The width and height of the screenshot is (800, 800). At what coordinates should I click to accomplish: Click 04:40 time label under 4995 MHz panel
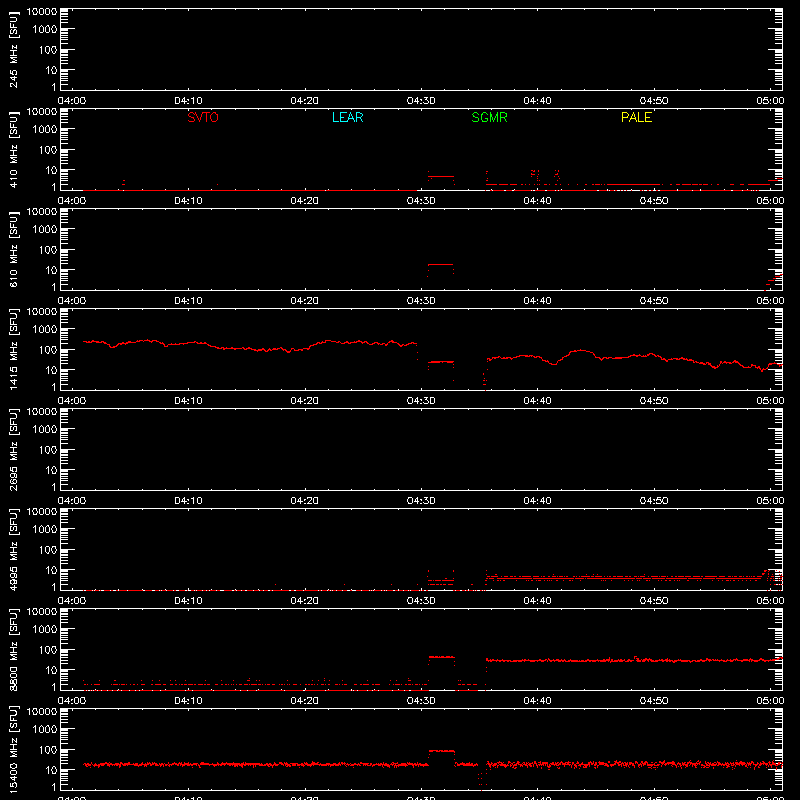pyautogui.click(x=537, y=601)
